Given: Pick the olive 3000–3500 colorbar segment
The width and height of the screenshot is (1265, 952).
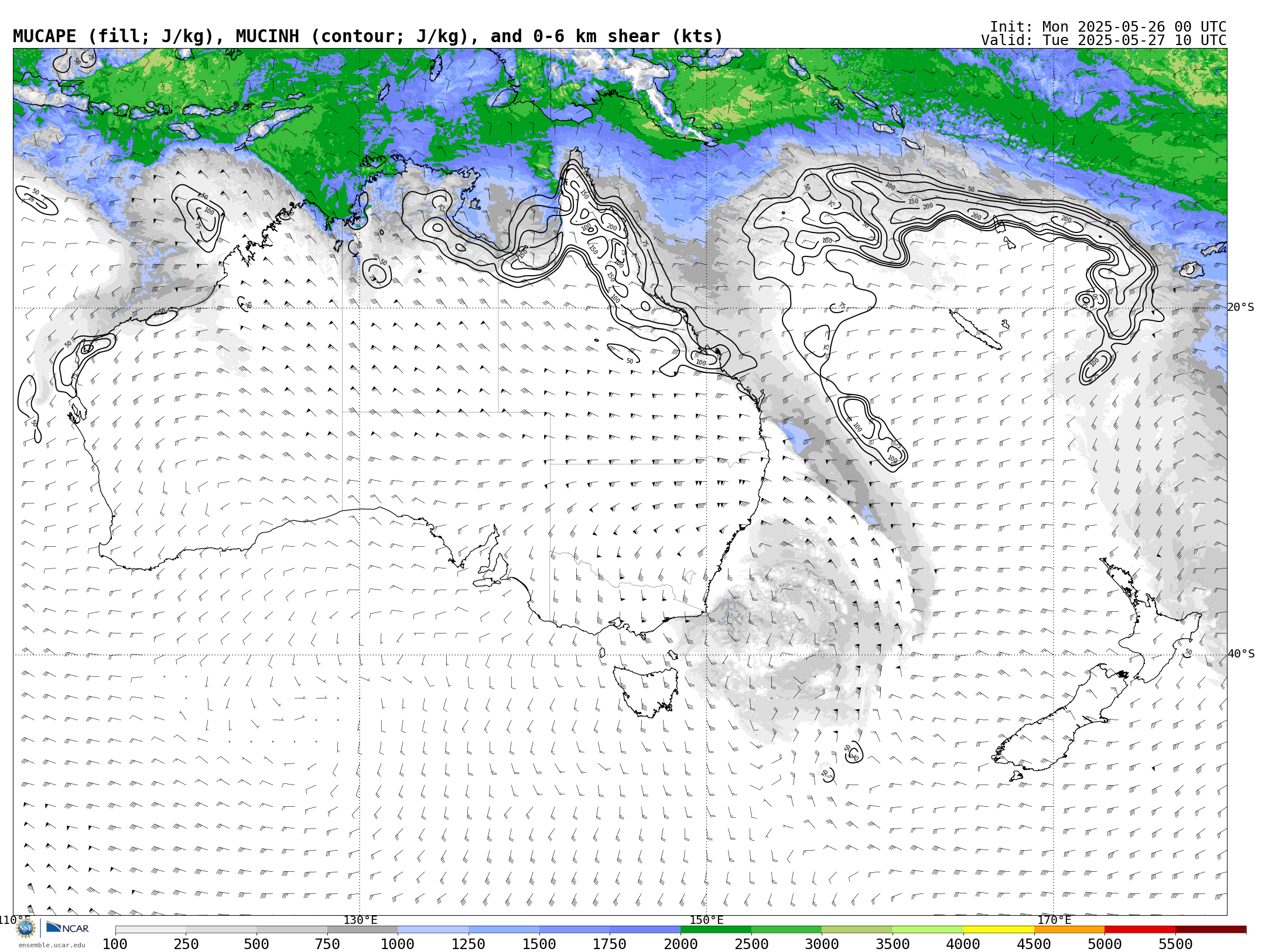Looking at the screenshot, I should 857,930.
